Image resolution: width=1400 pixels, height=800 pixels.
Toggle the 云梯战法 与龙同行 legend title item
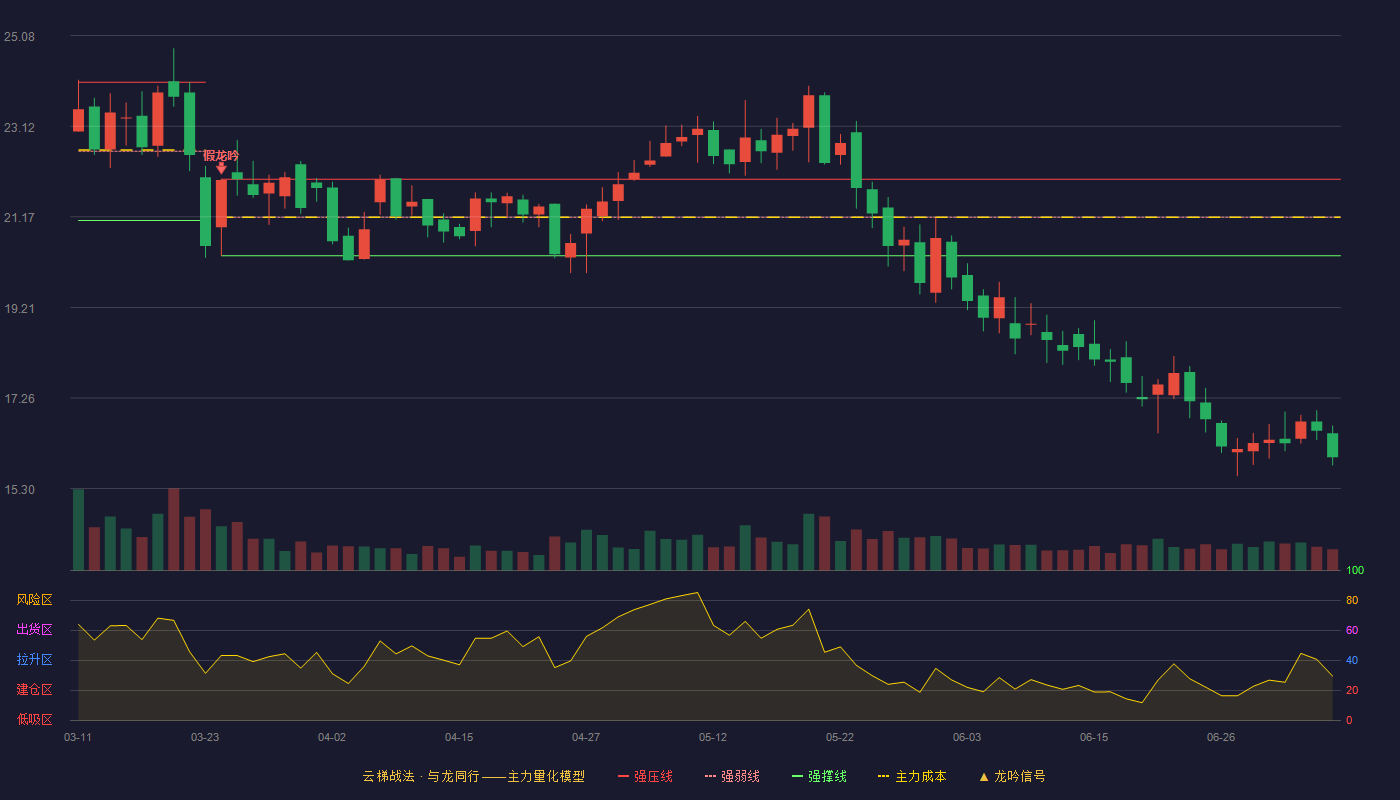pyautogui.click(x=473, y=776)
